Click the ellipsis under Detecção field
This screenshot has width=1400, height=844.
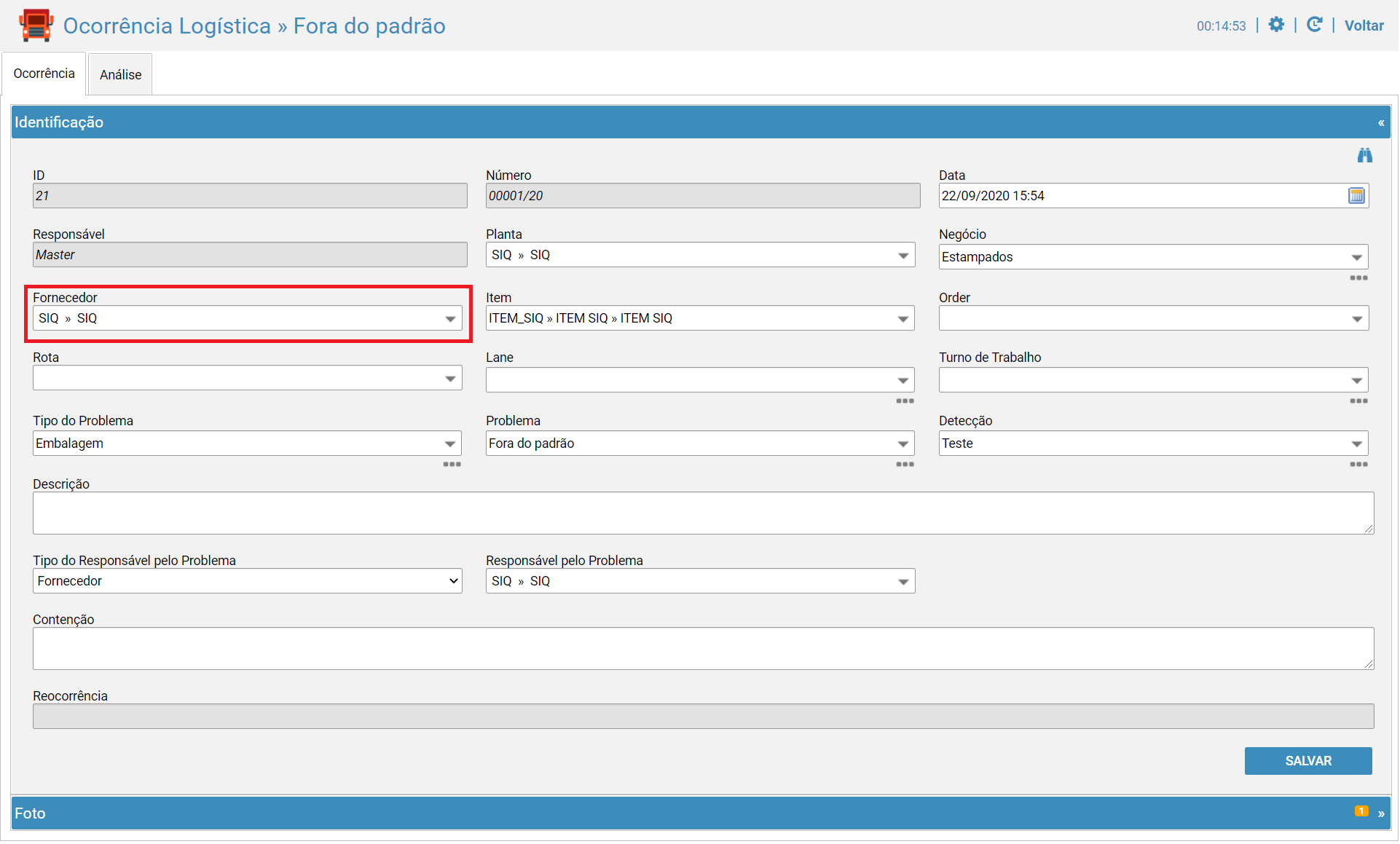tap(1358, 465)
